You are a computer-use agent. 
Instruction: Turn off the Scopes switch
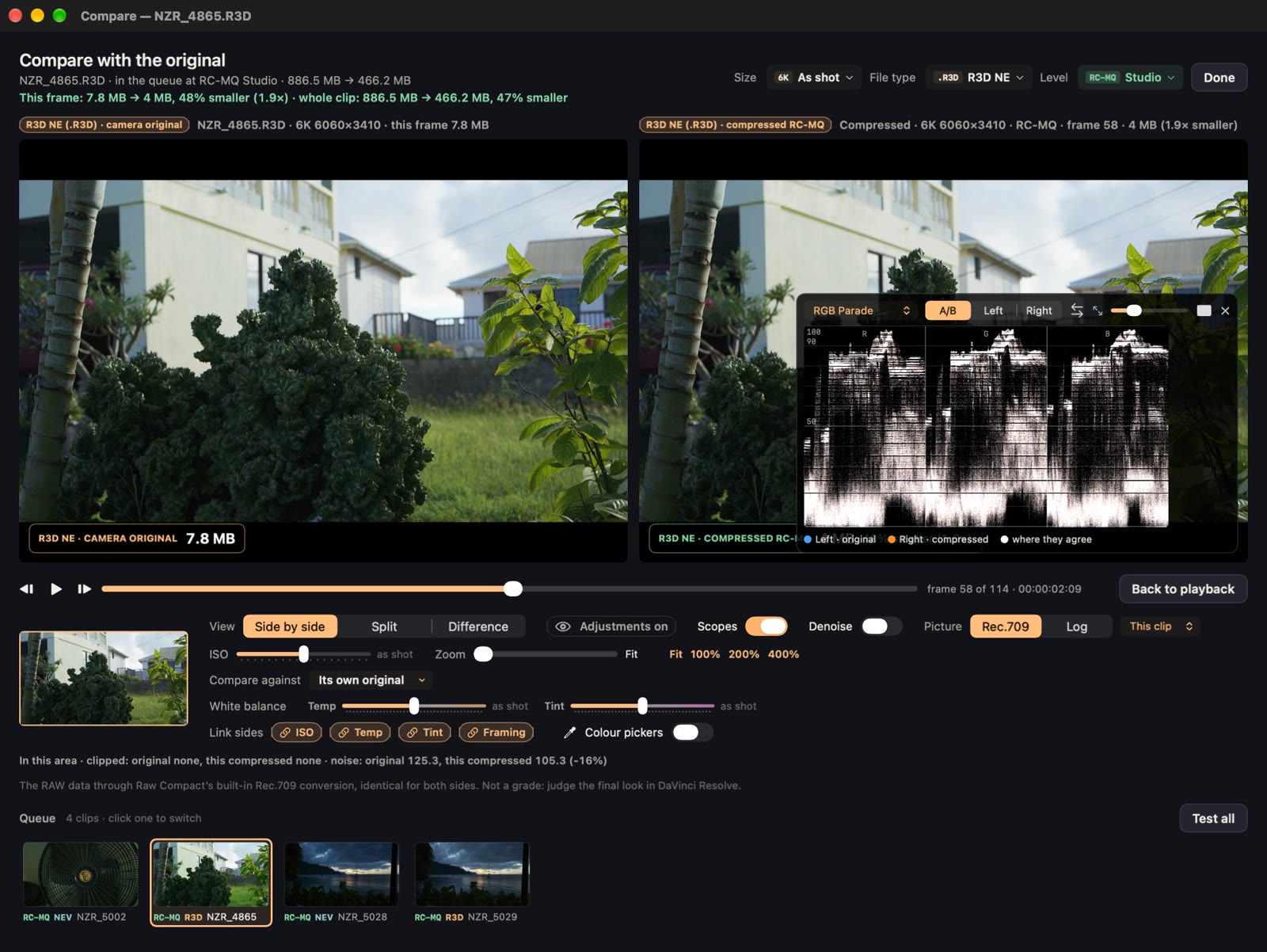tap(766, 626)
